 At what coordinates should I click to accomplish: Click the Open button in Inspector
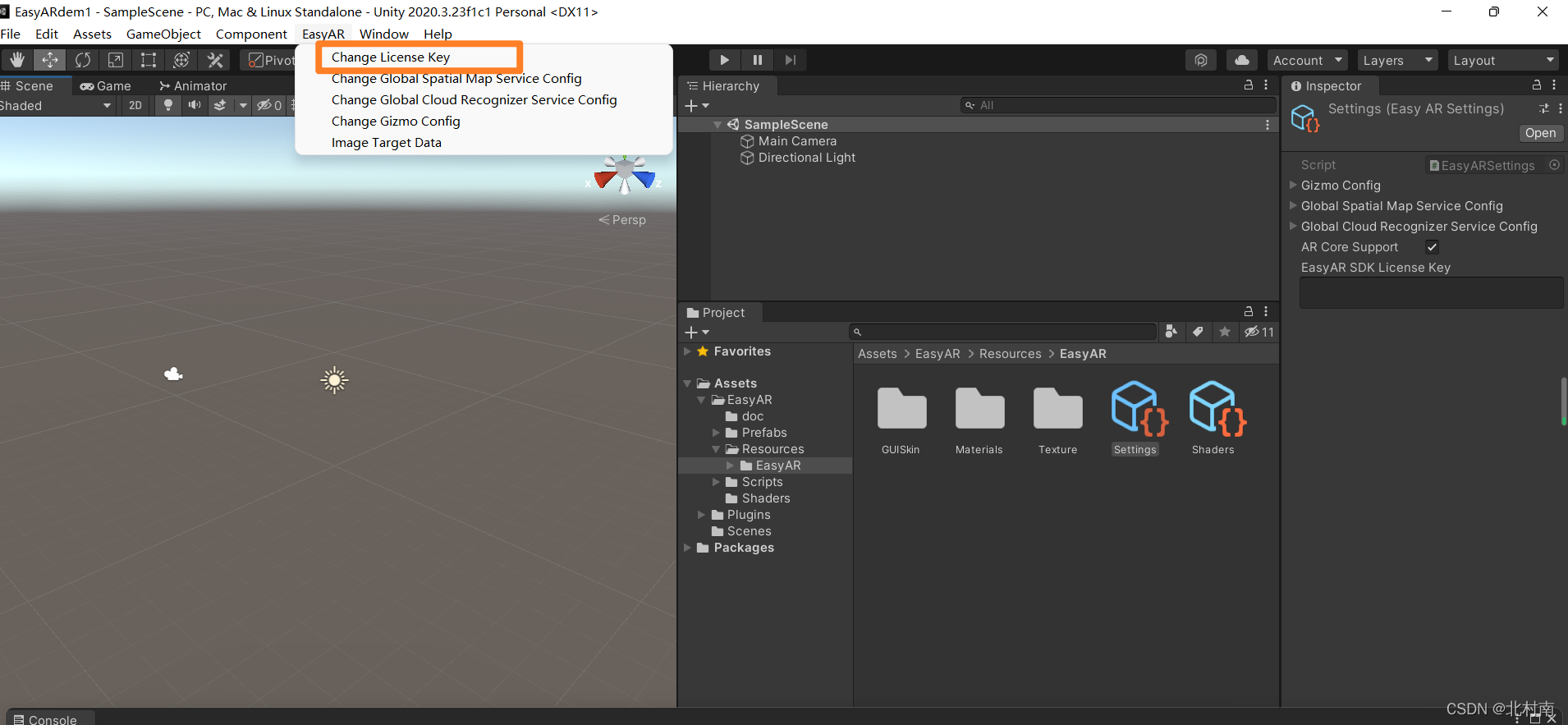[x=1540, y=133]
